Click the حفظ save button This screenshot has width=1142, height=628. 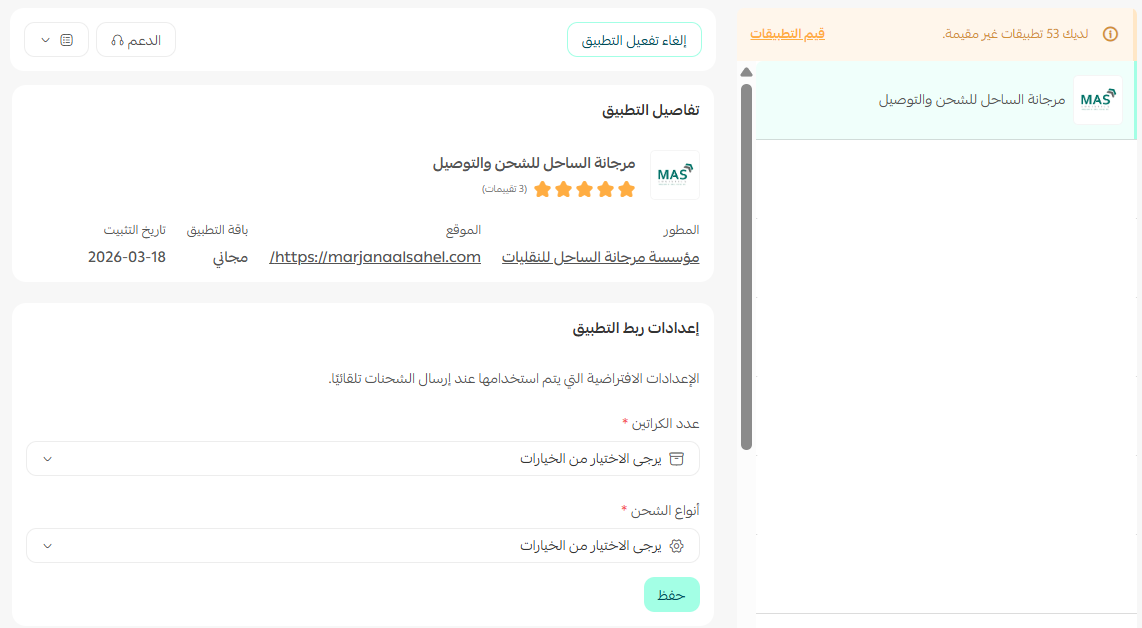pyautogui.click(x=671, y=594)
